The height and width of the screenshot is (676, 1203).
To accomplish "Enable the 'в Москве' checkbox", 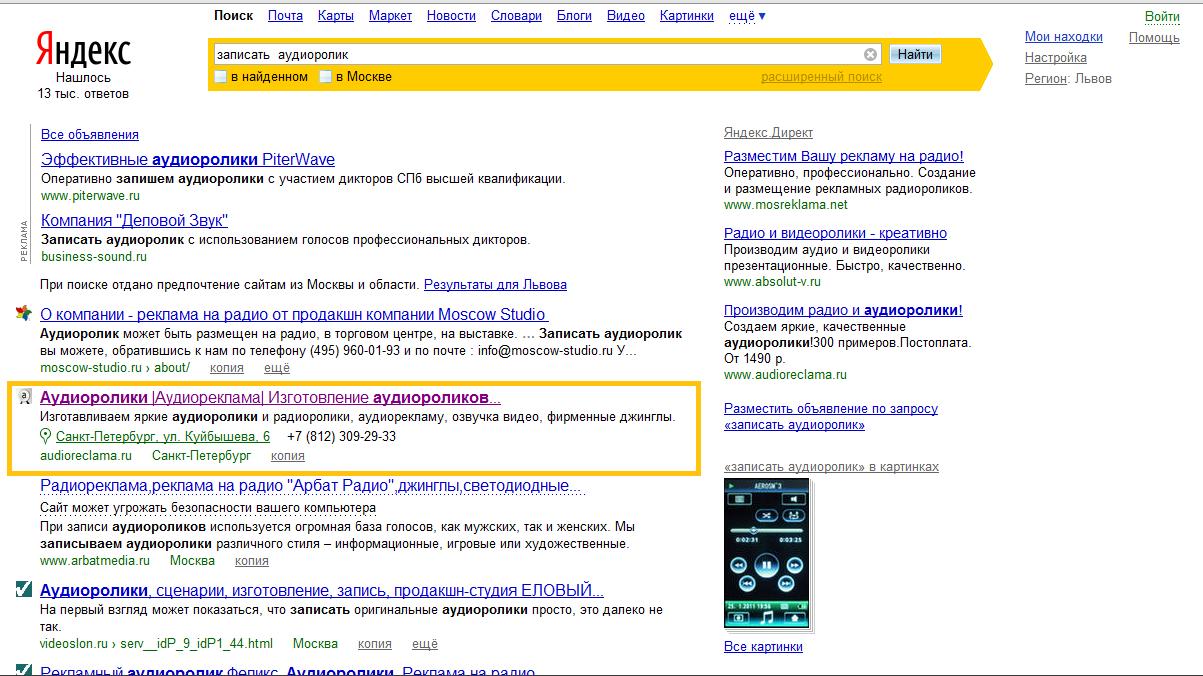I will click(x=326, y=77).
